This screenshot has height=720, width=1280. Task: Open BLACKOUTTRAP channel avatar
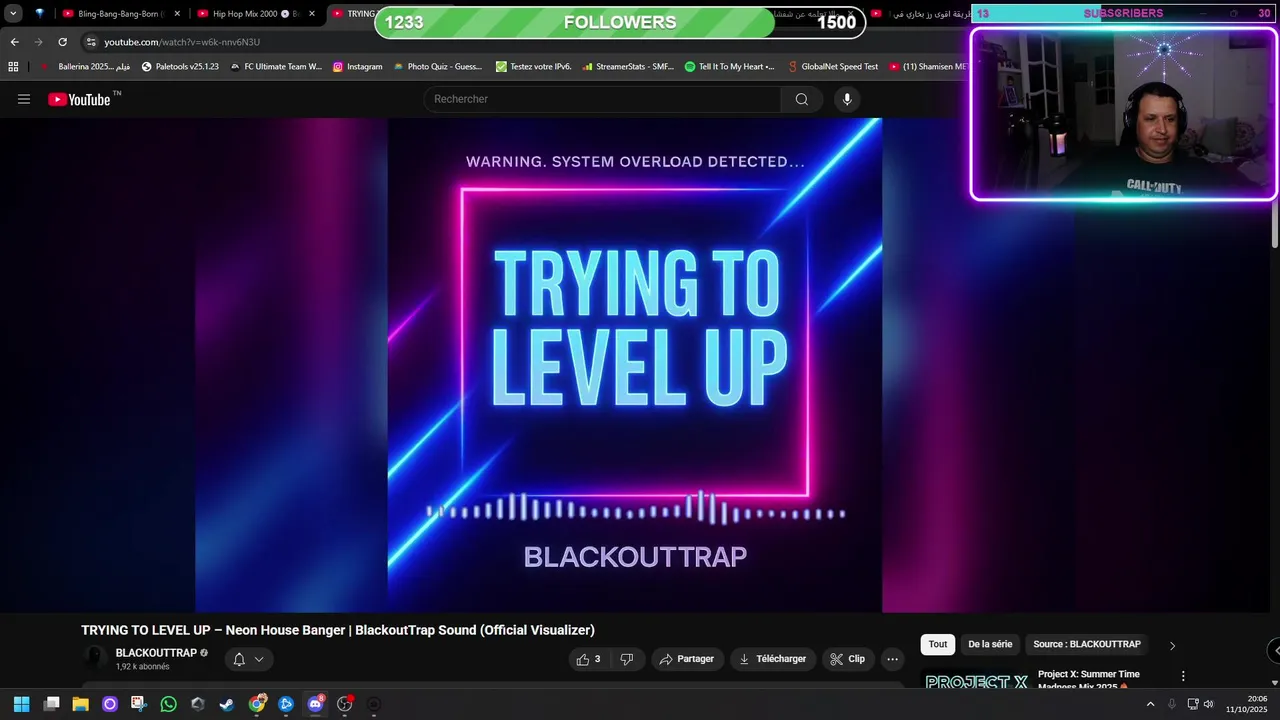[95, 658]
